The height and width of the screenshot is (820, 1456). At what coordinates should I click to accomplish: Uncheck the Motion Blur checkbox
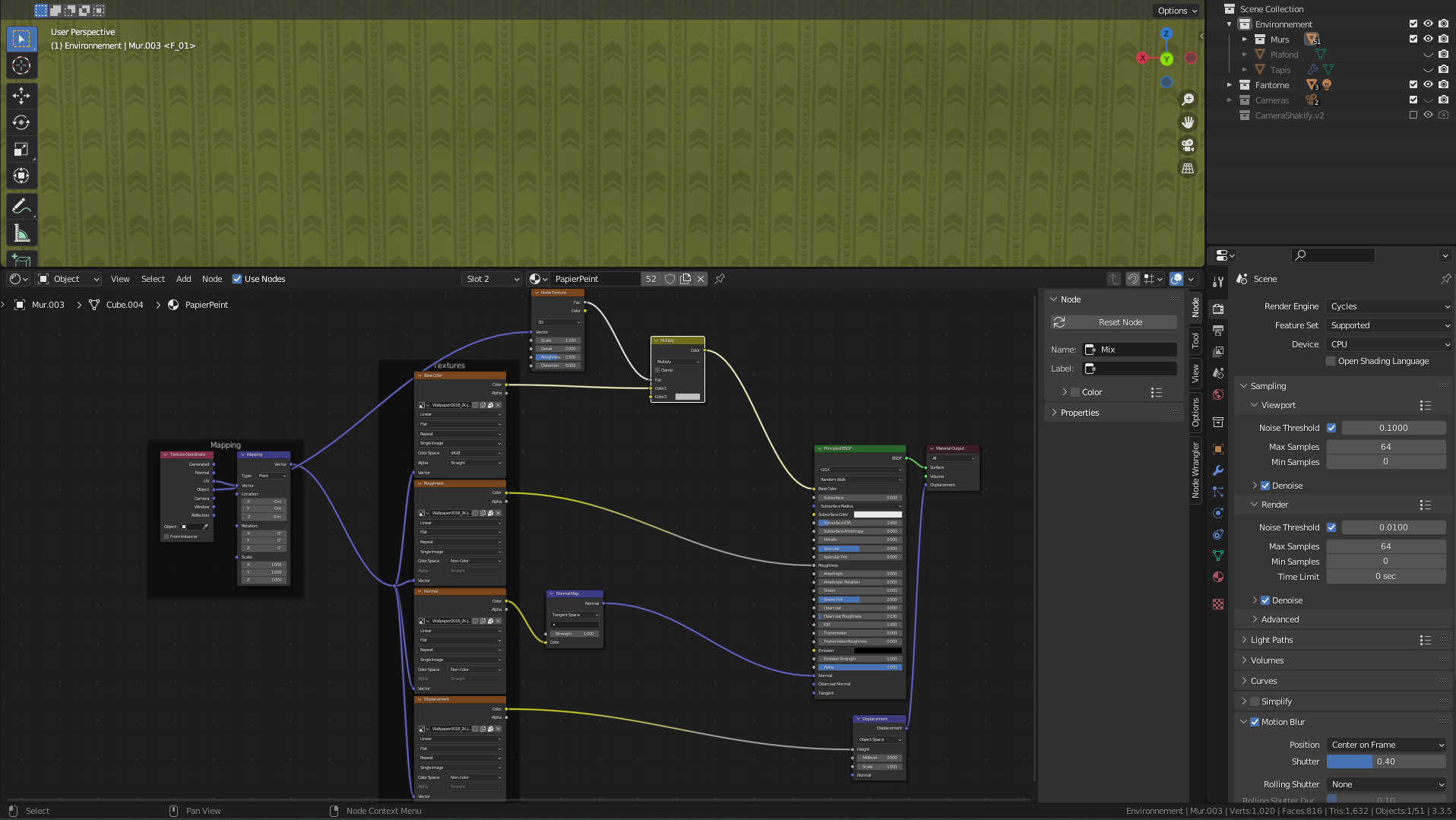pyautogui.click(x=1255, y=722)
